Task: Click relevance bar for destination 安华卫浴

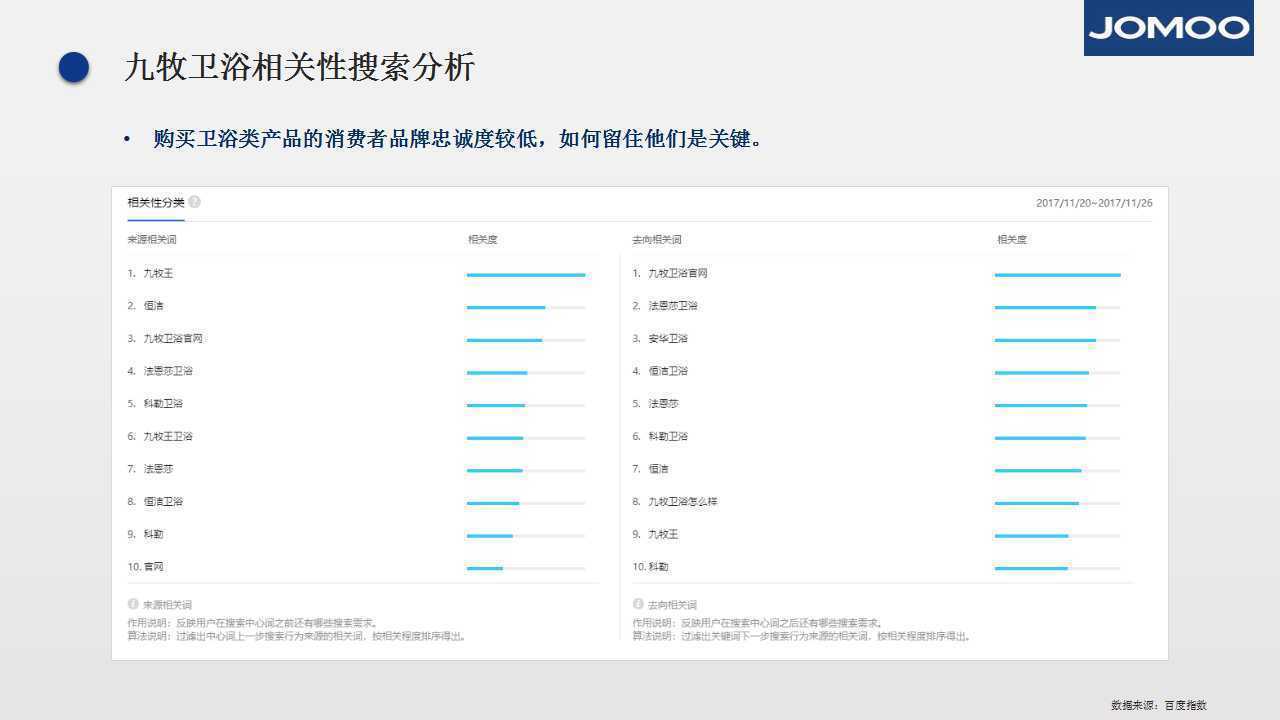Action: 1057,340
